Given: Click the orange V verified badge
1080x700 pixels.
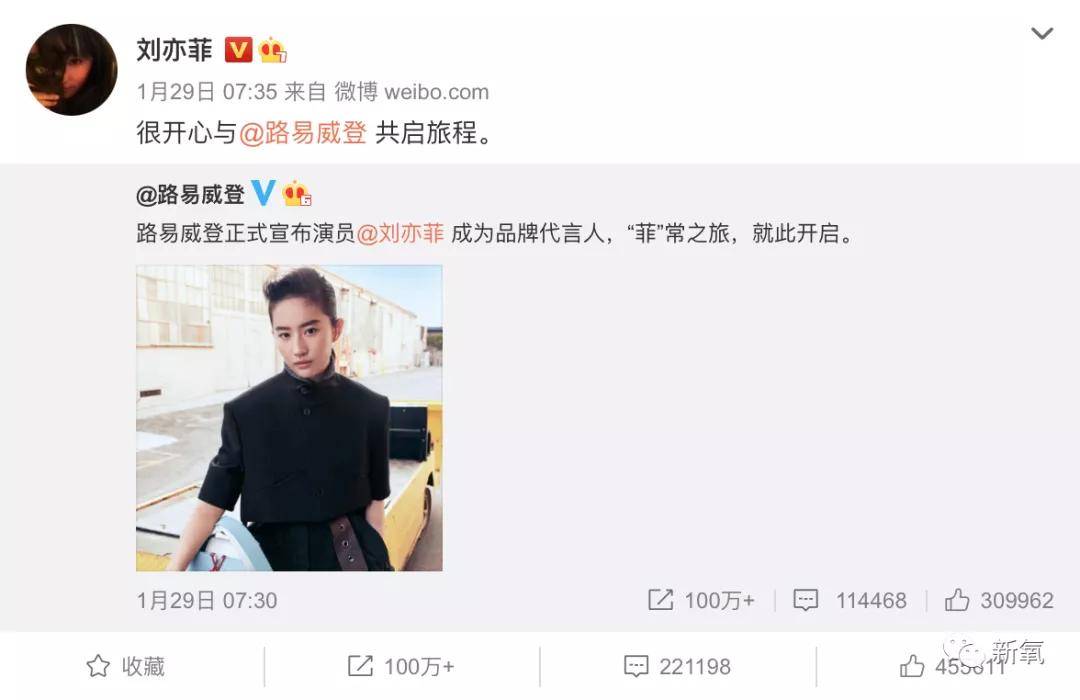Looking at the screenshot, I should [238, 50].
